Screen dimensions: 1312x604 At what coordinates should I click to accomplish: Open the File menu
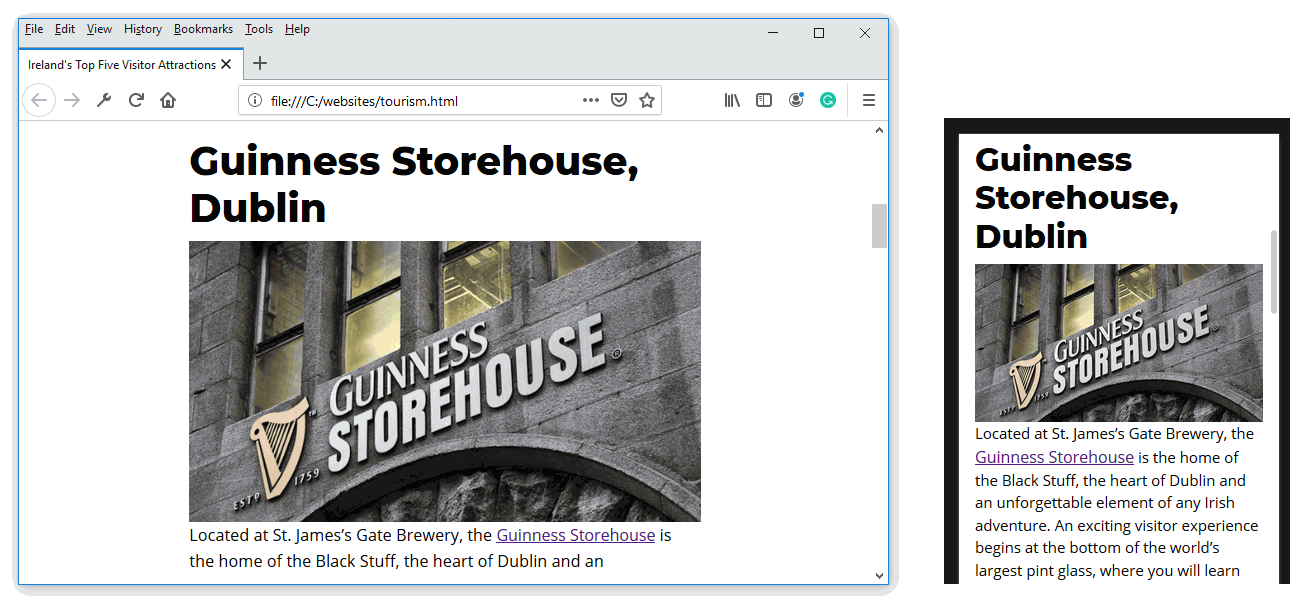34,29
